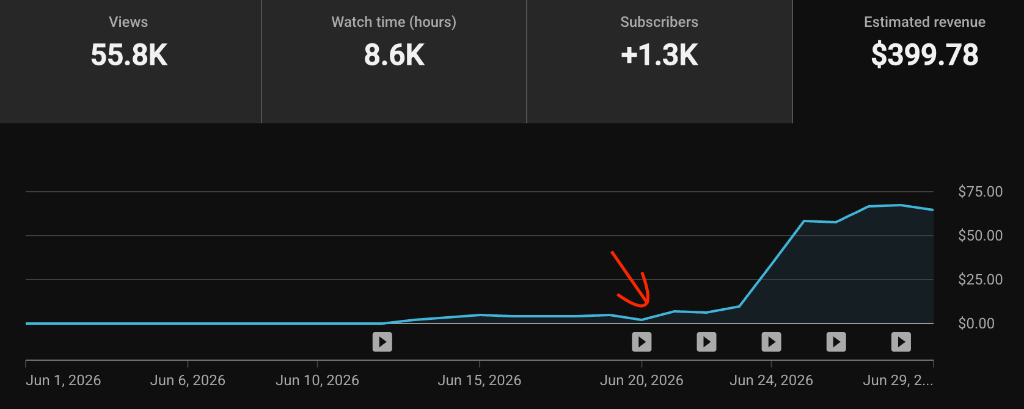Click the truncated Jun 29 date label
The width and height of the screenshot is (1024, 409).
click(x=898, y=380)
